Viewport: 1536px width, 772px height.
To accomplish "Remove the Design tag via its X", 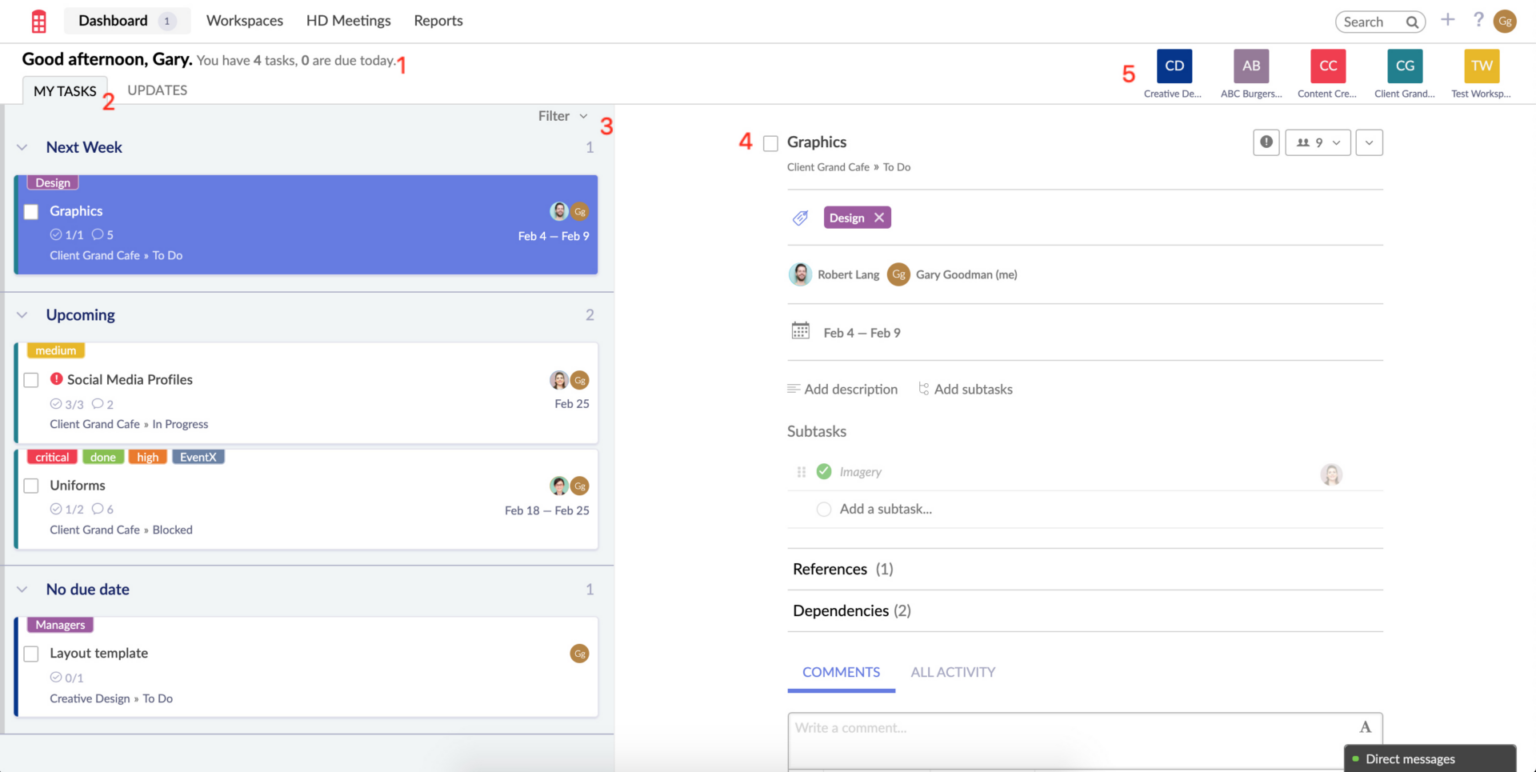I will 878,217.
